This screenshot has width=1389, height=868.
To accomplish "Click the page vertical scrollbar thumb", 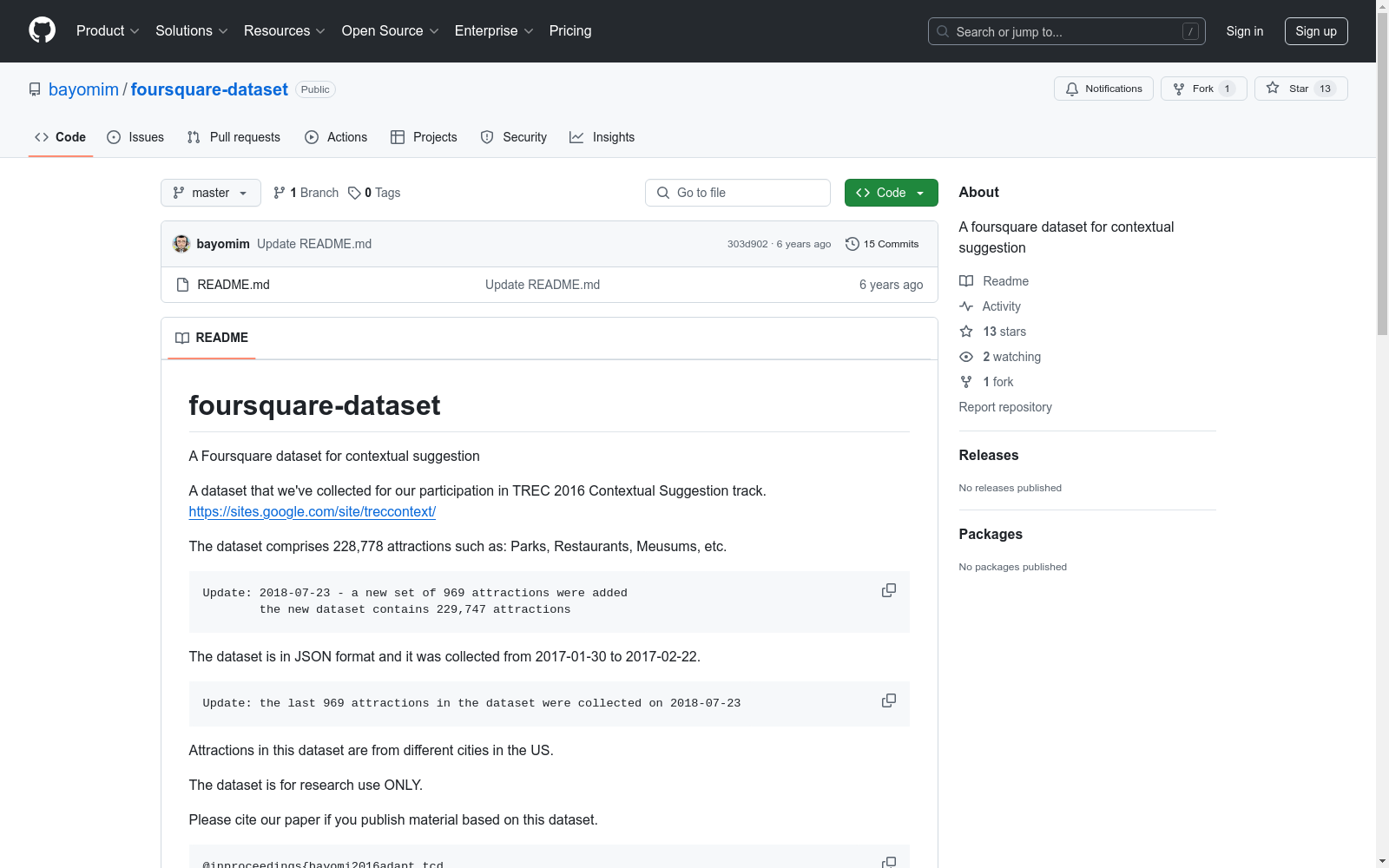I will (x=1382, y=174).
